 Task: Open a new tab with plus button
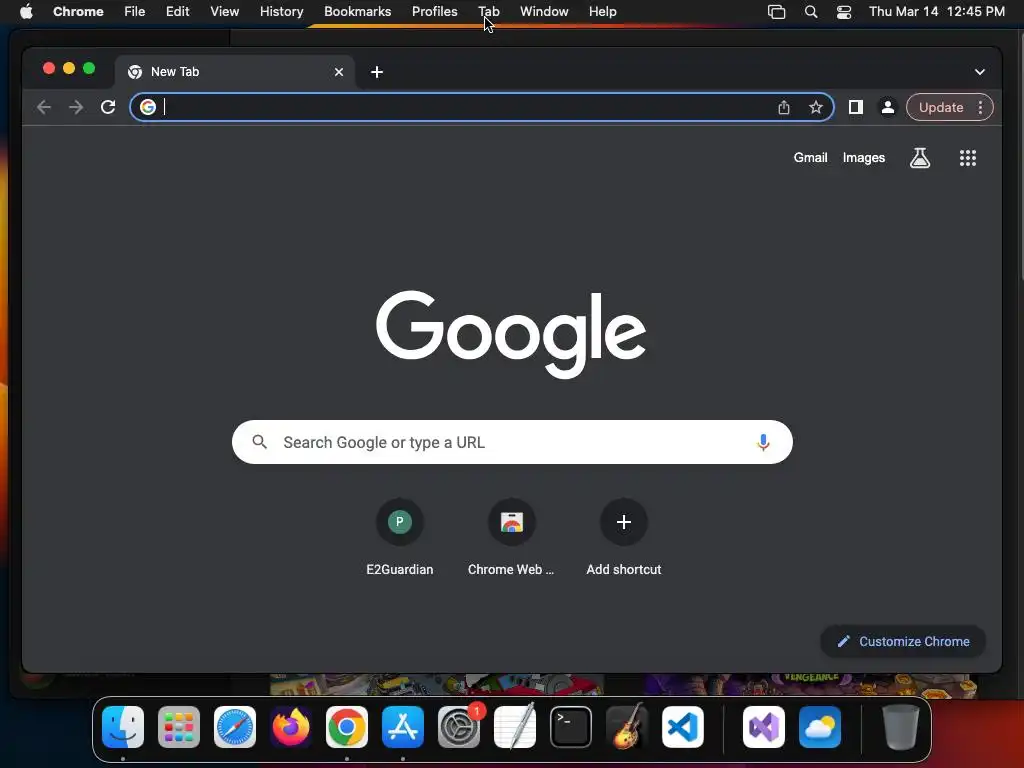(x=377, y=72)
